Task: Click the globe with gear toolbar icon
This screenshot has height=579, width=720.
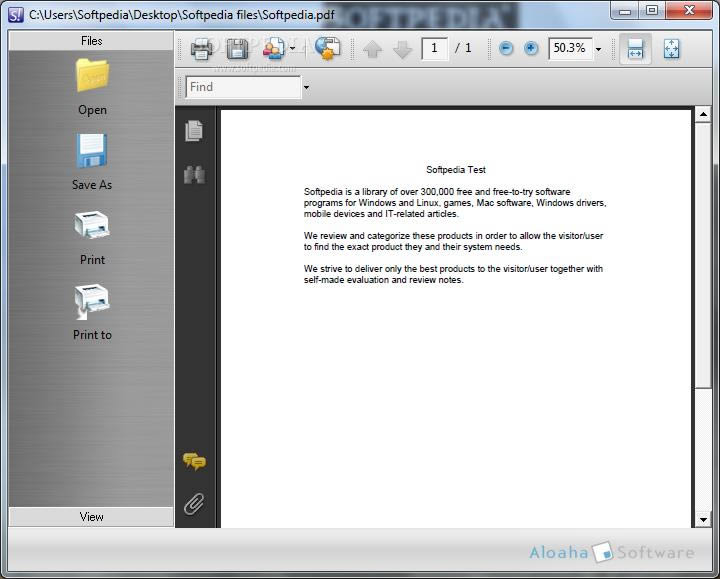Action: click(x=327, y=48)
